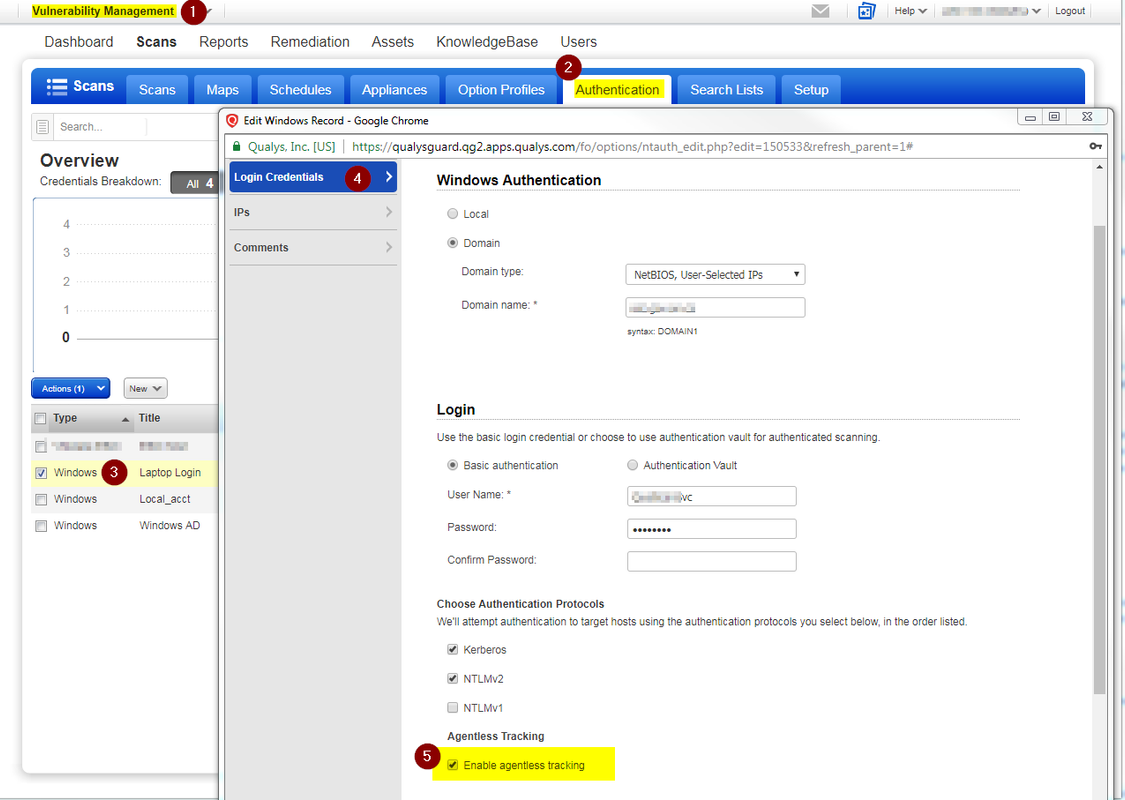
Task: Click the Qualys shield icon in popup title
Action: point(232,121)
